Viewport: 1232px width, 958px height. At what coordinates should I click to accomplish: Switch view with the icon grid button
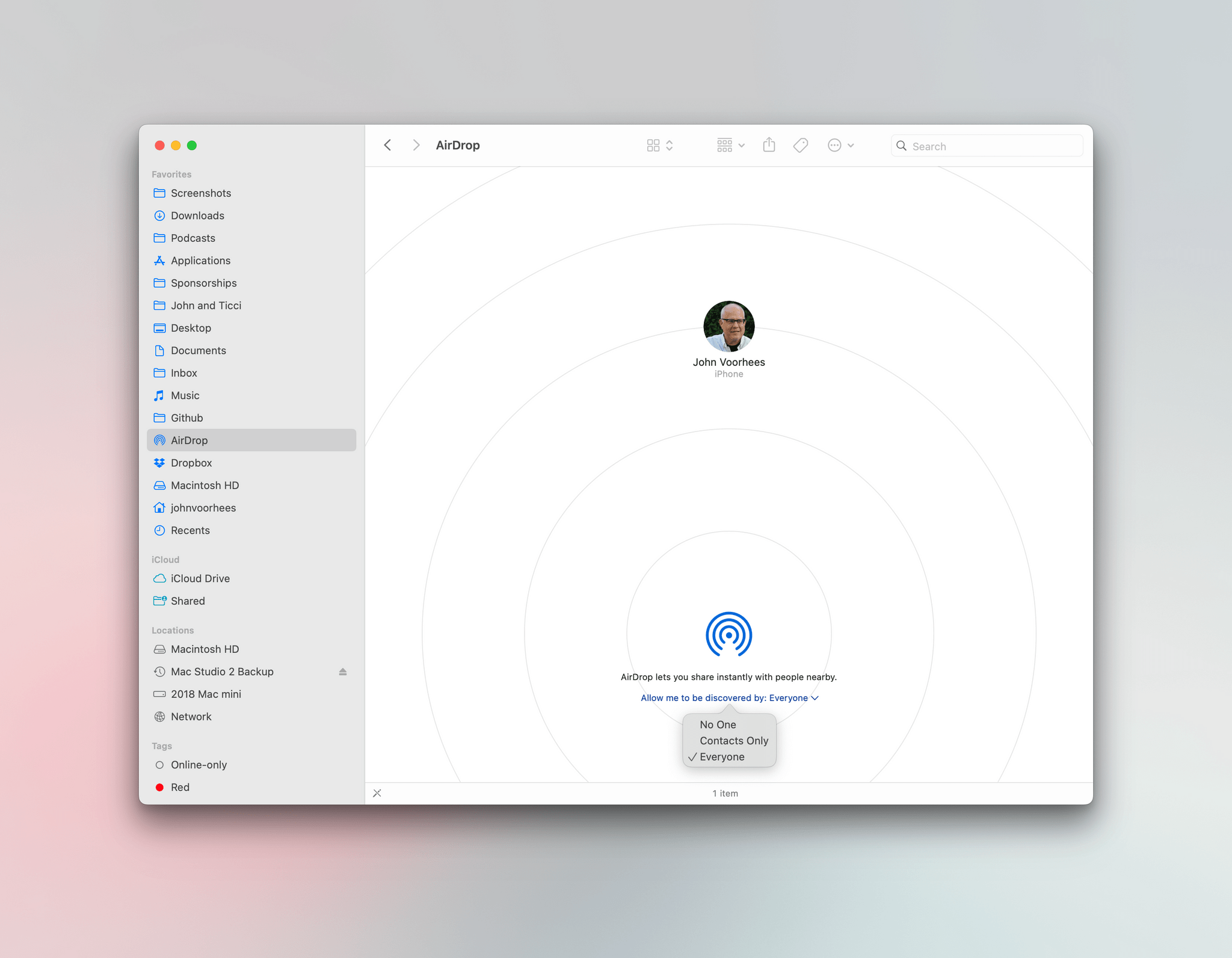tap(659, 145)
